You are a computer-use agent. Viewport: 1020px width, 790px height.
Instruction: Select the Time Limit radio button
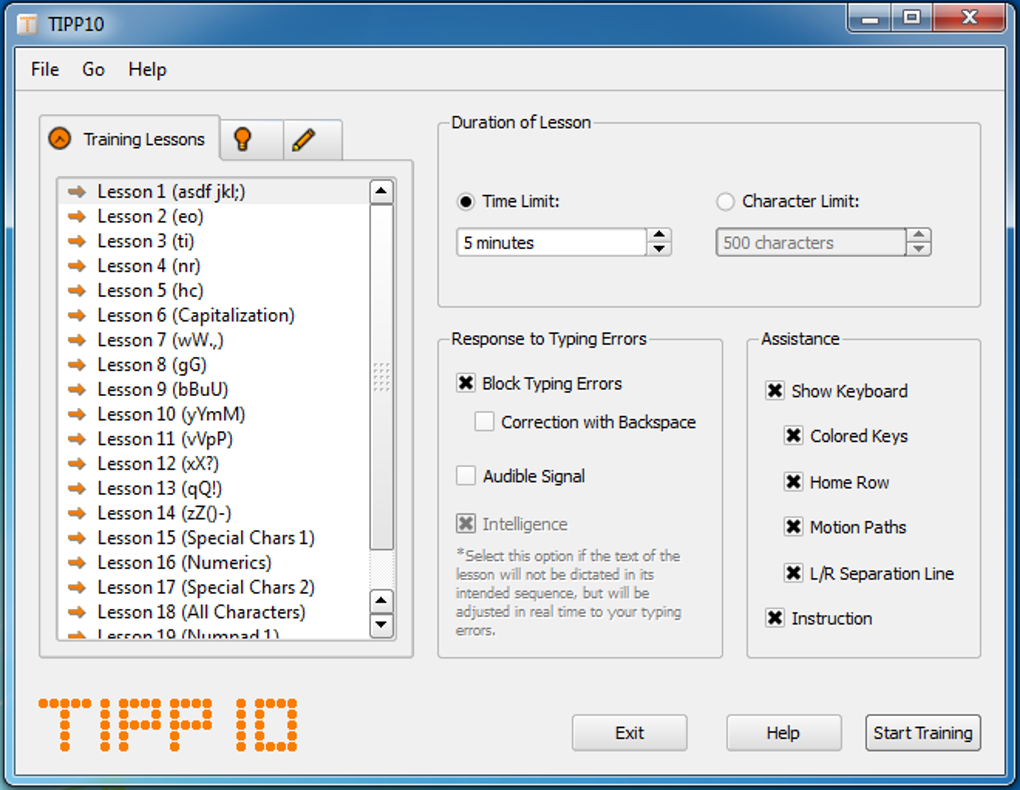point(466,202)
